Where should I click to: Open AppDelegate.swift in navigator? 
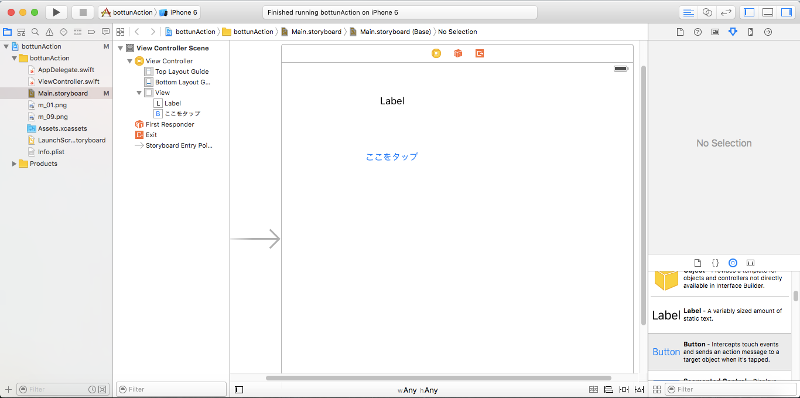(x=66, y=70)
